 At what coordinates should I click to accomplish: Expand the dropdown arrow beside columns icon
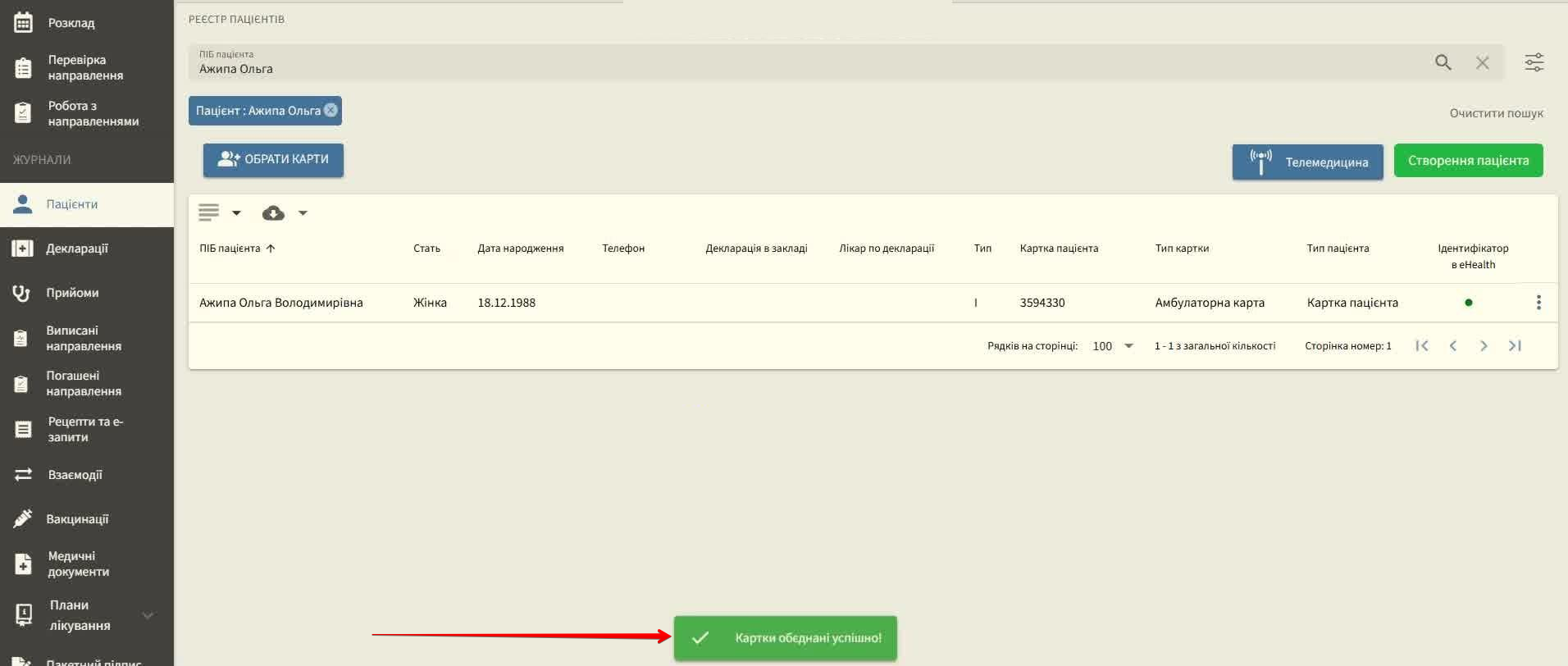pyautogui.click(x=236, y=213)
